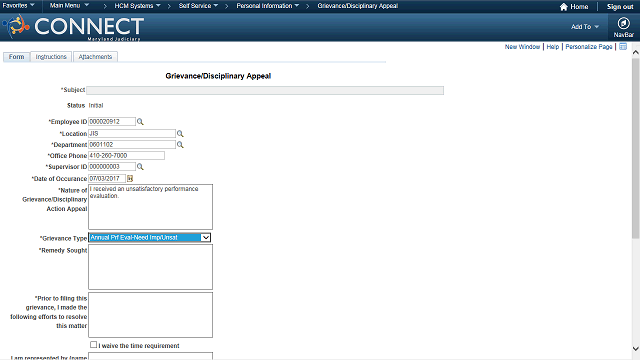Open the Help link
This screenshot has height=360, width=640.
point(553,47)
